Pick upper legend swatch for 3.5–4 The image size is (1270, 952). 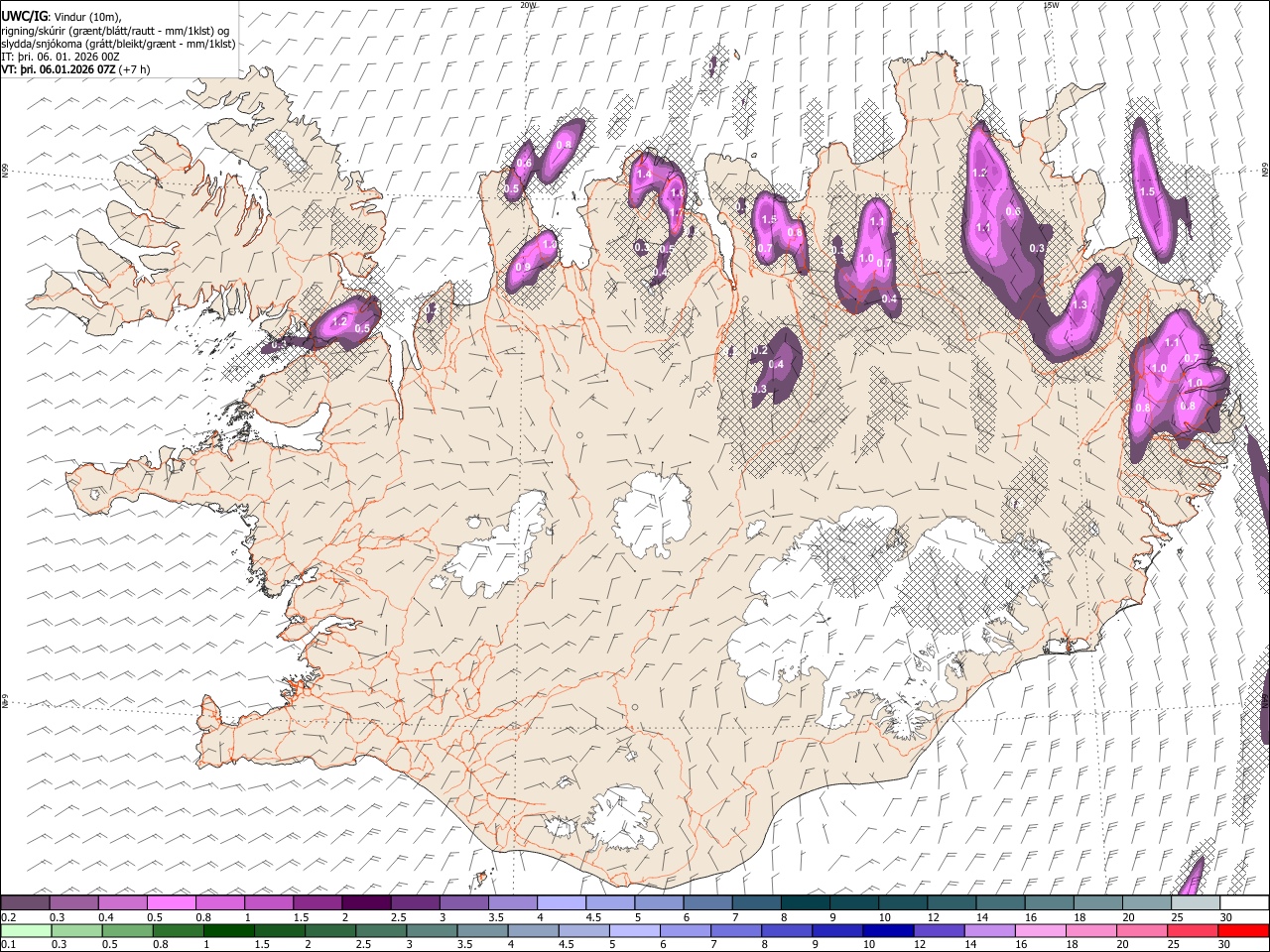pos(513,902)
